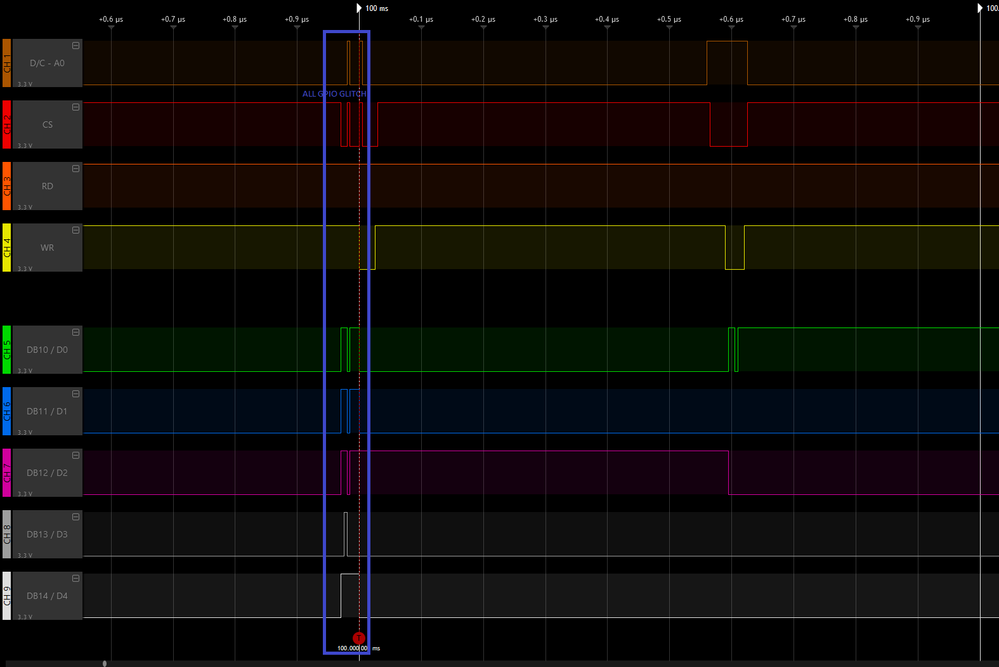
Task: Select the WR channel label
Action: 47,247
